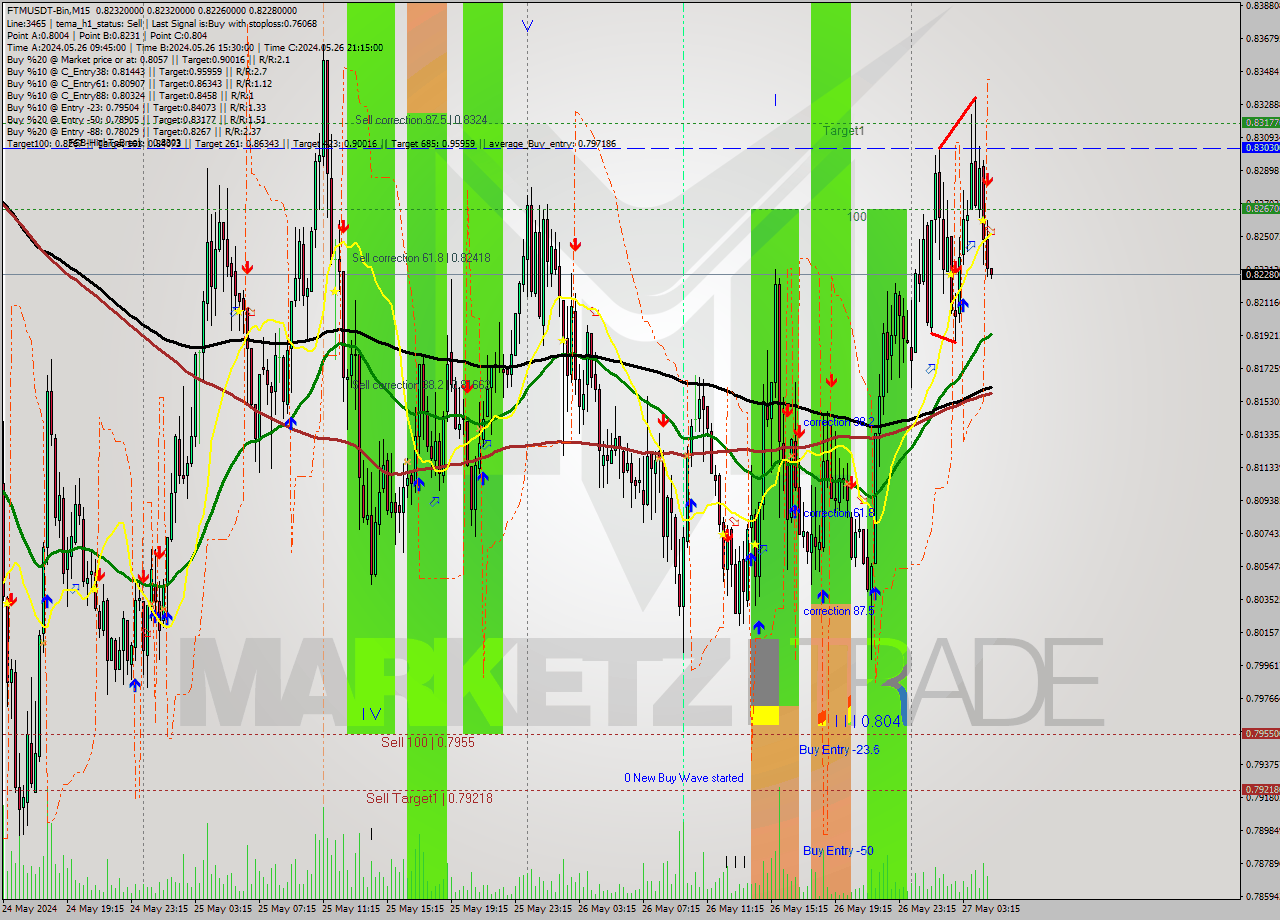The image size is (1280, 920).
Task: Click the '0 New Buy Wave started' label
Action: (x=684, y=777)
